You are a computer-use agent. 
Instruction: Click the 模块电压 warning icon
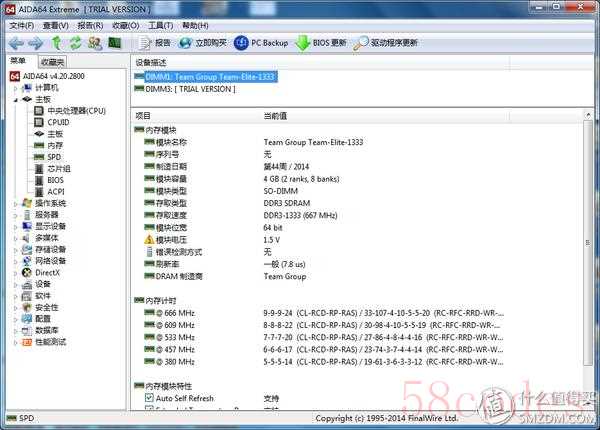click(x=149, y=240)
